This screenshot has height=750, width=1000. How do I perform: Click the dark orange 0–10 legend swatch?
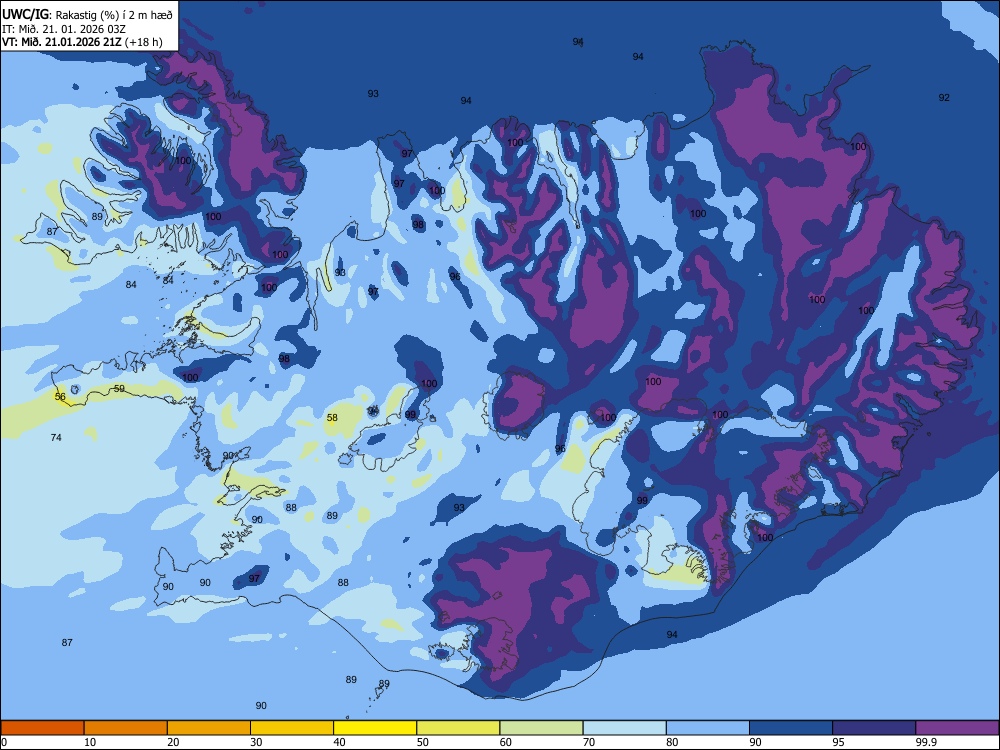click(x=42, y=728)
